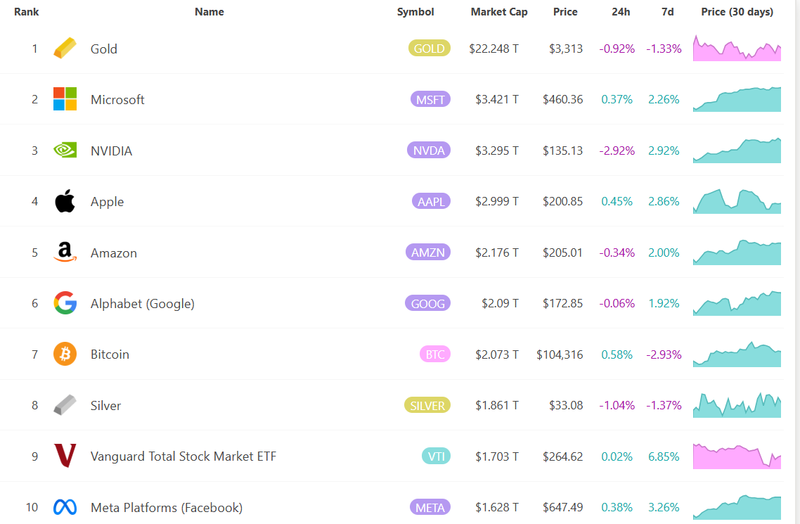
Task: Click the BTC symbol badge
Action: (x=435, y=355)
